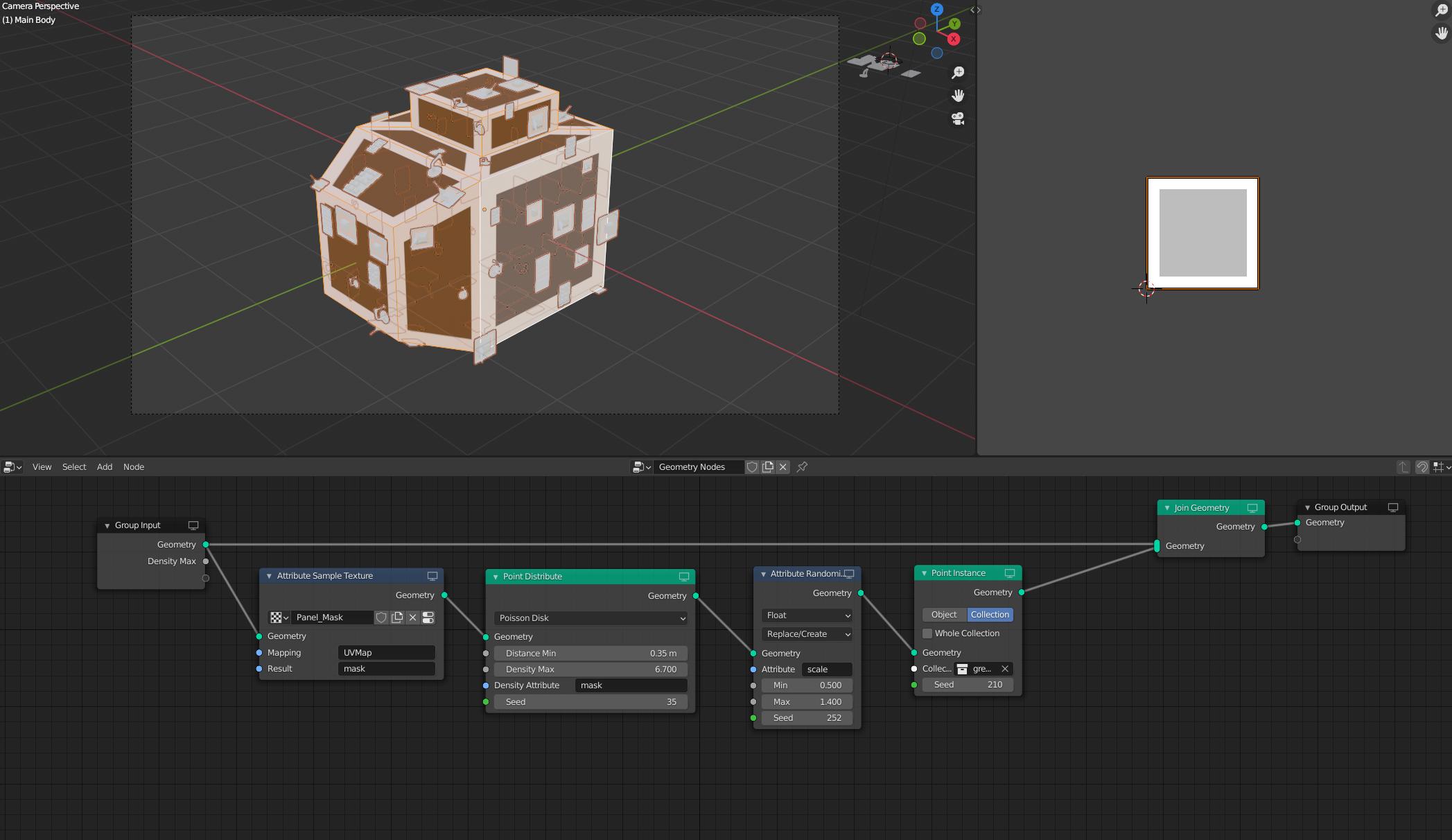Click the Point Distribute Seed 35 field

point(591,702)
